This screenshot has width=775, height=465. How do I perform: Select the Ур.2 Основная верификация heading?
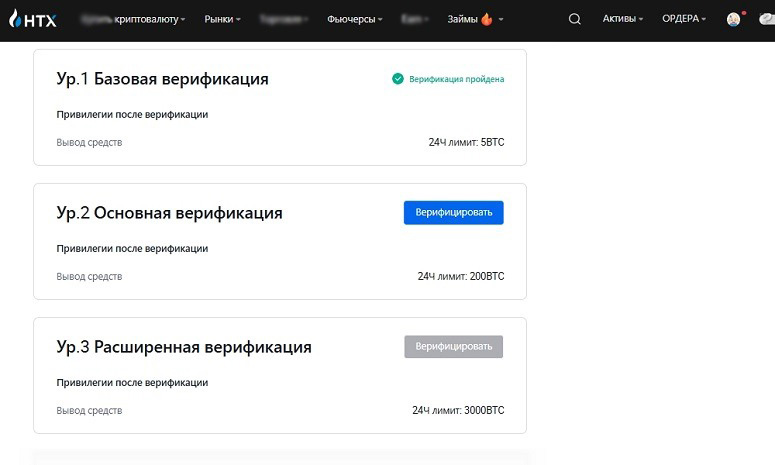pyautogui.click(x=169, y=213)
